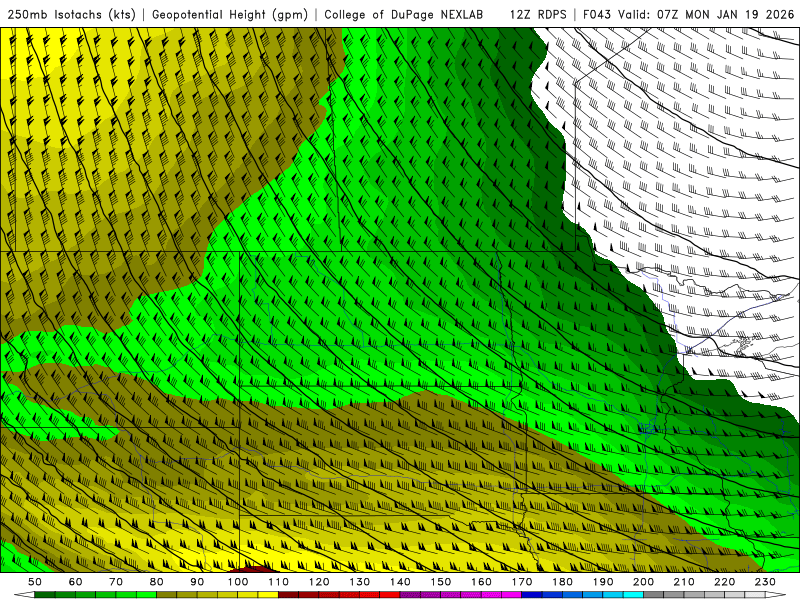Screen dimensions: 800x600
Task: Select the cyan swatch just before 200
Action: pyautogui.click(x=634, y=594)
